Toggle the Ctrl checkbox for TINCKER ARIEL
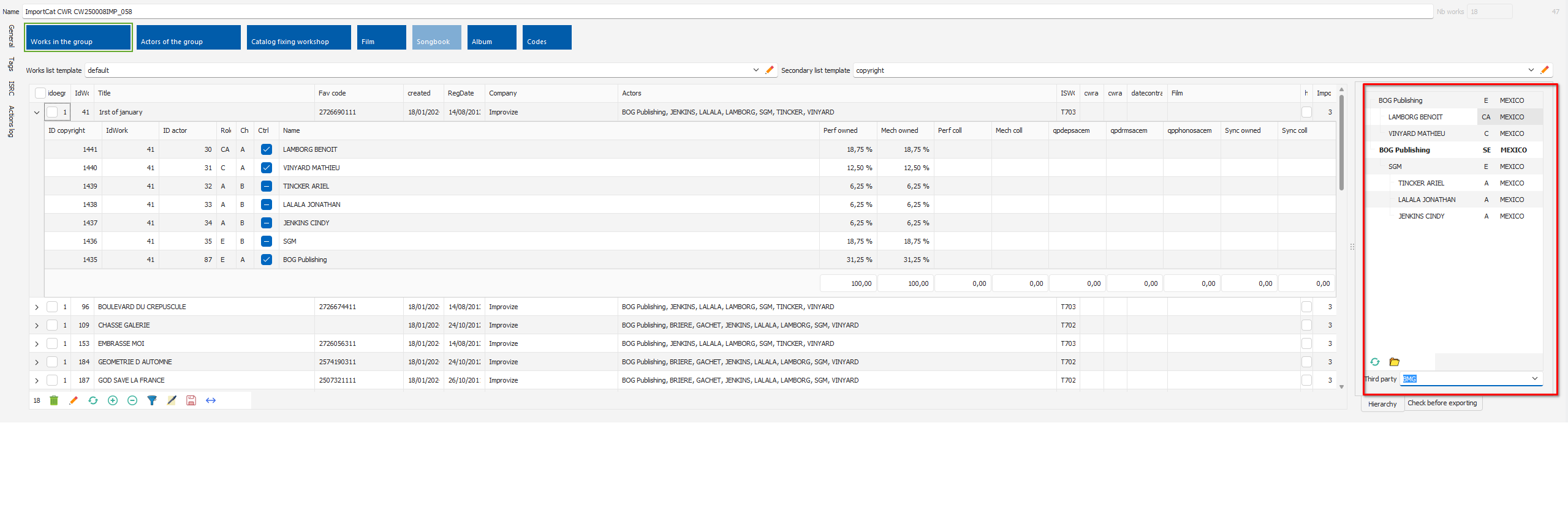This screenshot has height=532, width=1568. [x=267, y=186]
